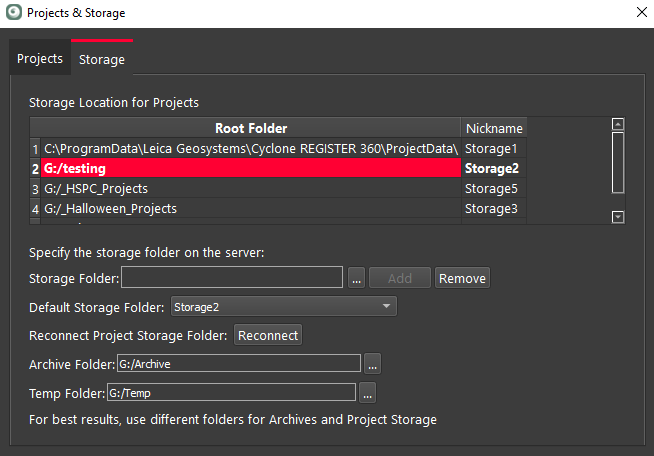Click the Root Folder column header

click(250, 128)
